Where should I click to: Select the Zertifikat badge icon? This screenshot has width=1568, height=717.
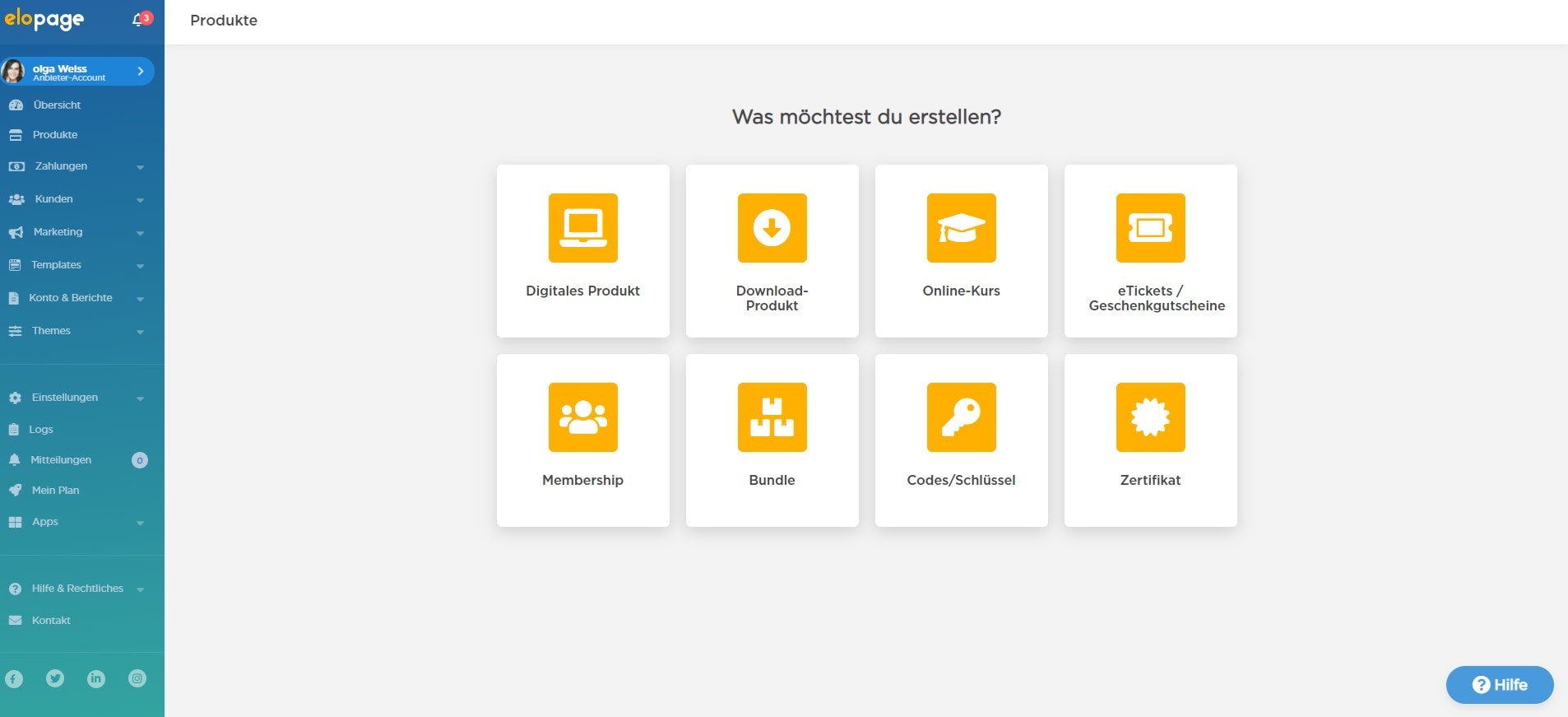[1150, 417]
